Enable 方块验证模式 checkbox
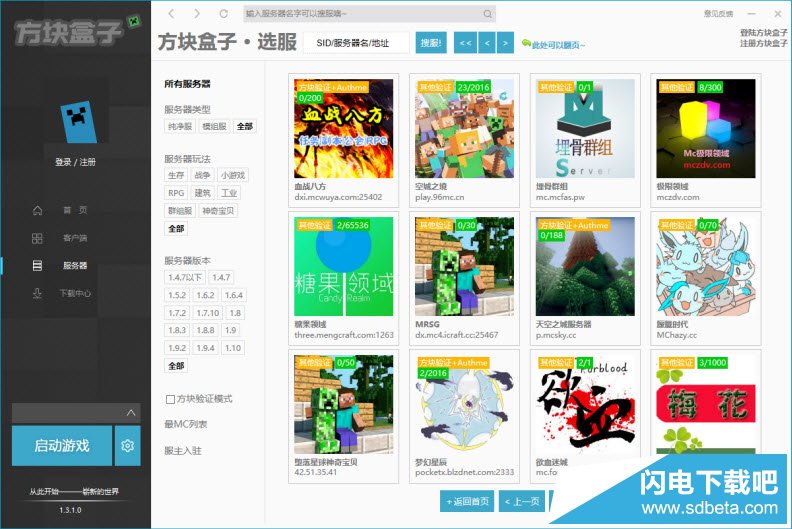This screenshot has height=529, width=792. pyautogui.click(x=170, y=399)
